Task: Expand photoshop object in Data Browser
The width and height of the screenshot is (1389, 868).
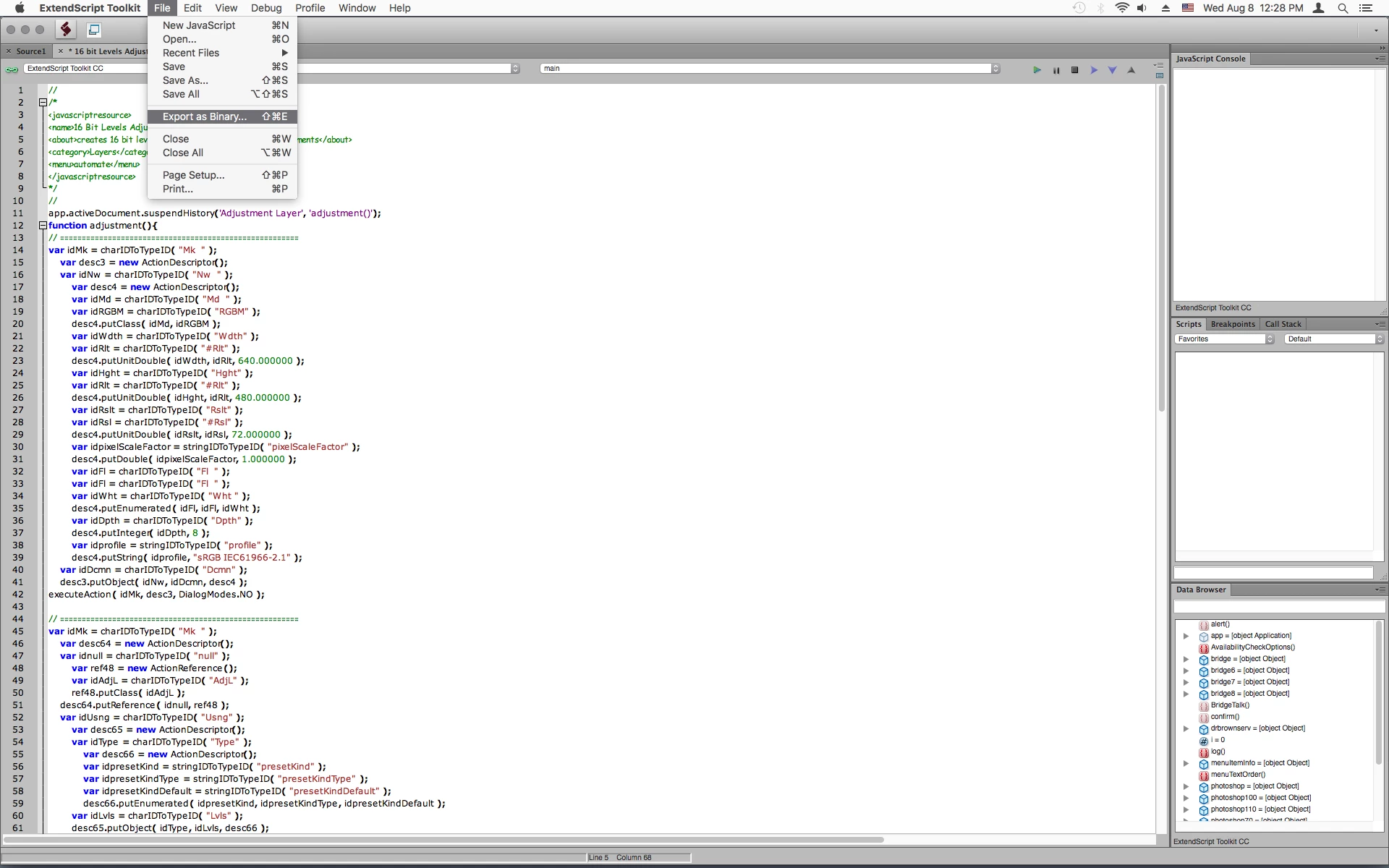Action: point(1186,786)
